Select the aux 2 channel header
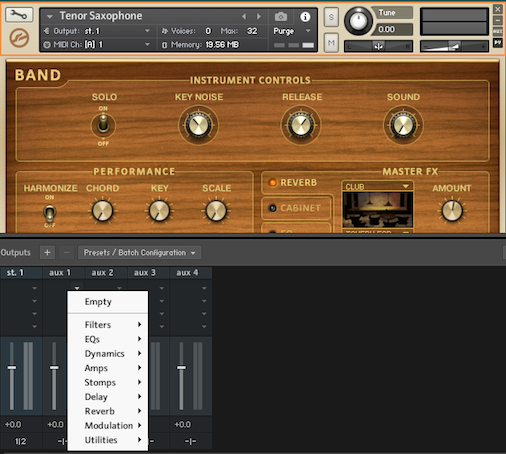 tap(106, 272)
